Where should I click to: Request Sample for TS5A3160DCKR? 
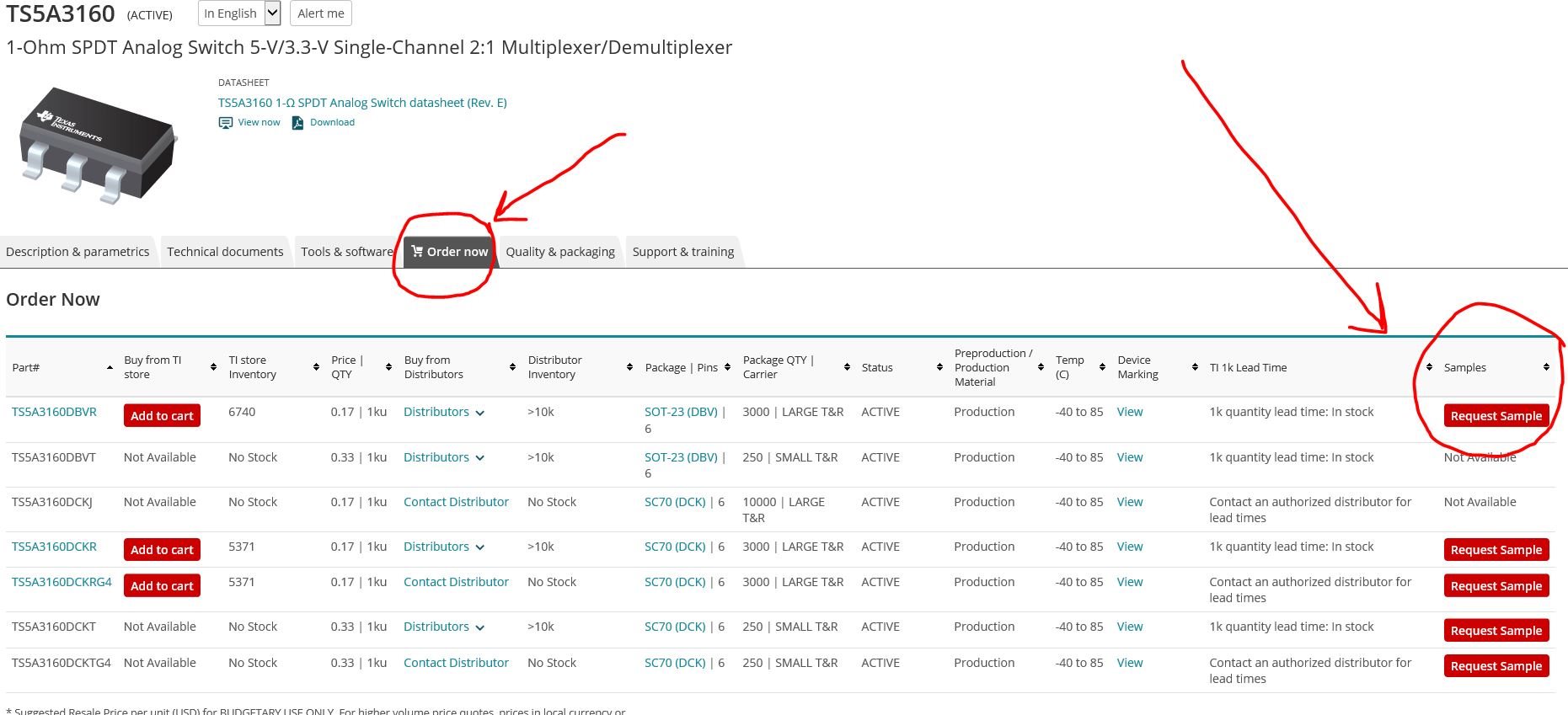coord(1496,550)
